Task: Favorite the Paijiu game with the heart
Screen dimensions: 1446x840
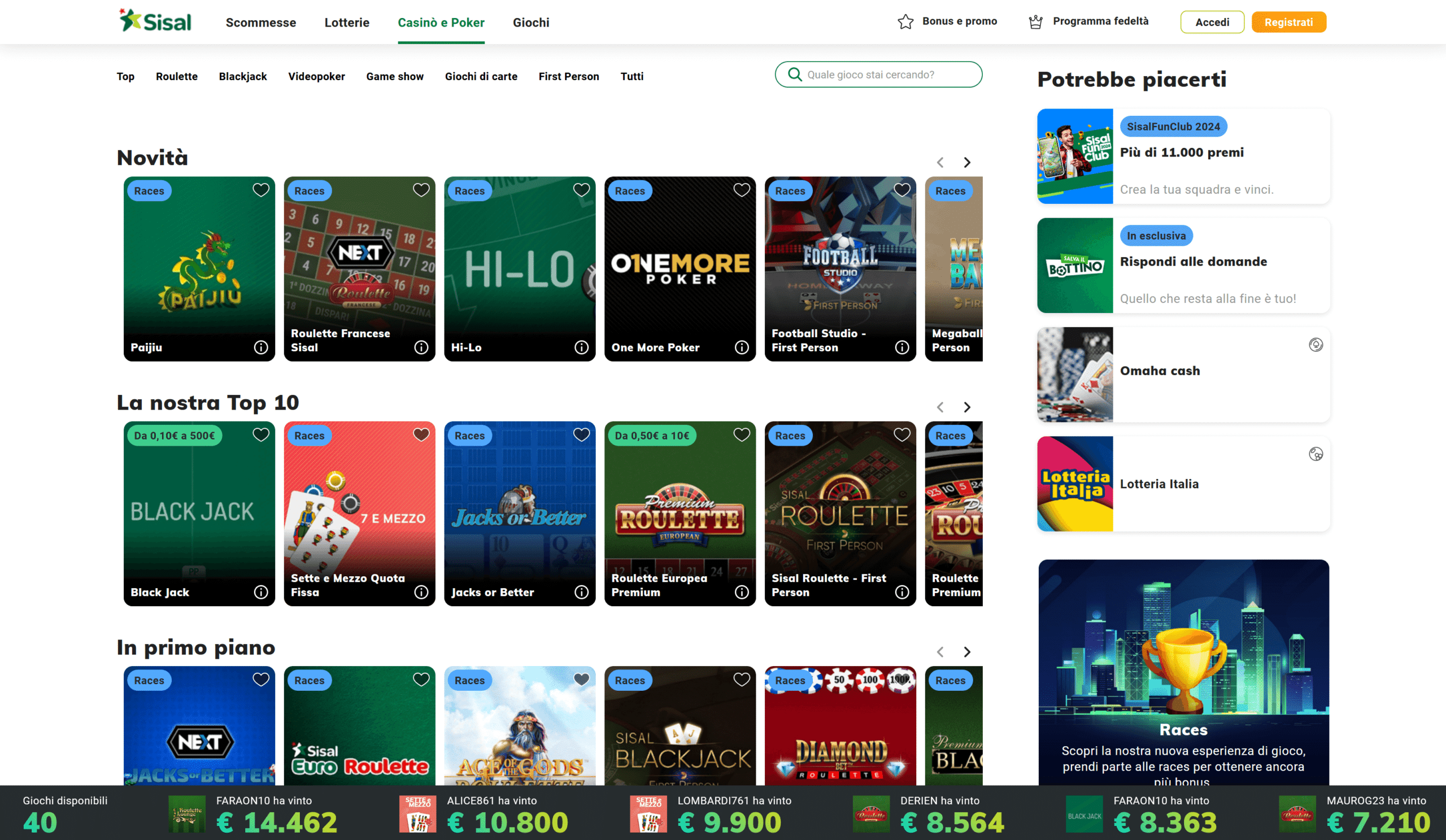Action: (261, 190)
